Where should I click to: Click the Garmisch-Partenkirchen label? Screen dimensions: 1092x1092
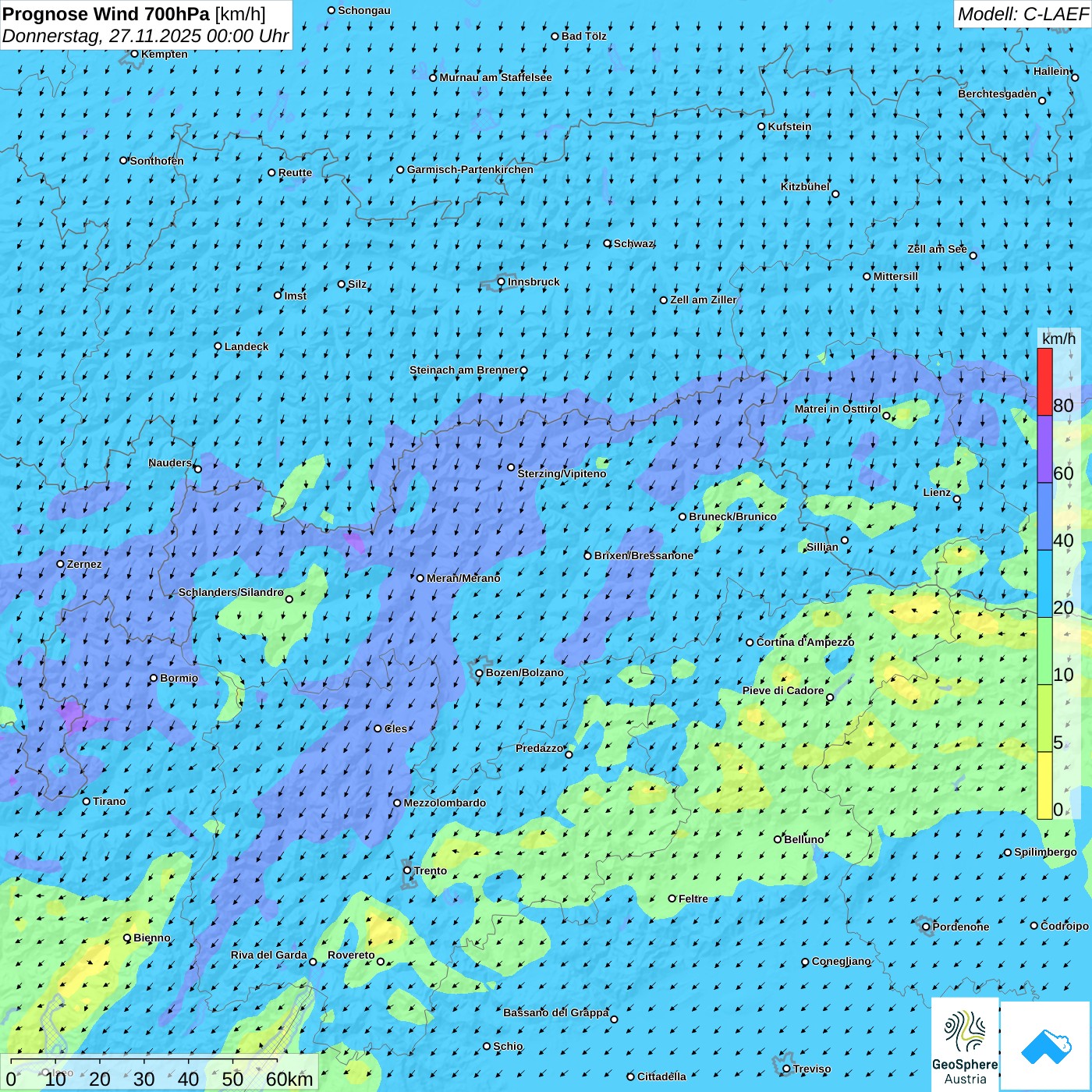[470, 169]
